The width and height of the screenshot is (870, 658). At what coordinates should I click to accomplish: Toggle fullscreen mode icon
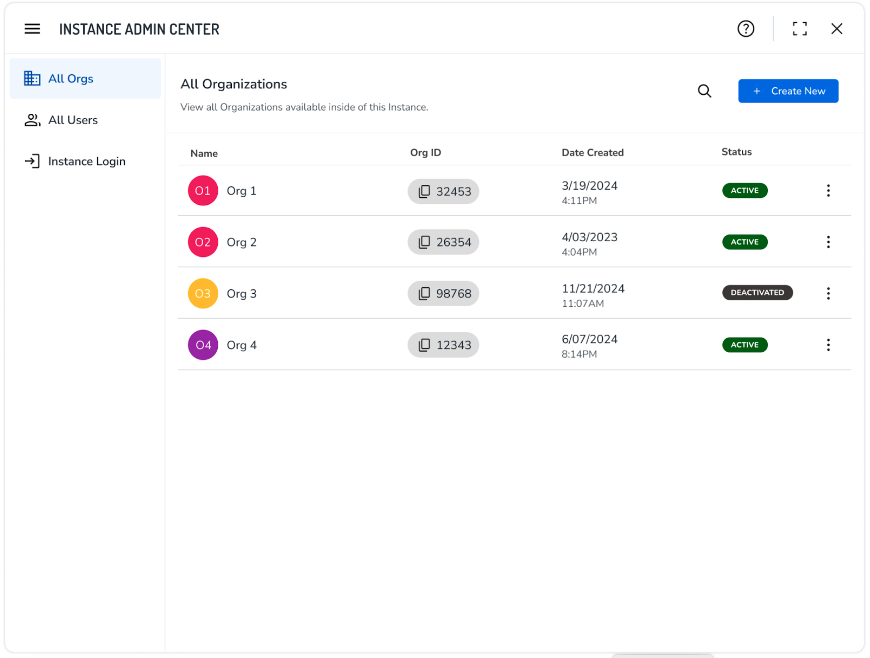[800, 29]
